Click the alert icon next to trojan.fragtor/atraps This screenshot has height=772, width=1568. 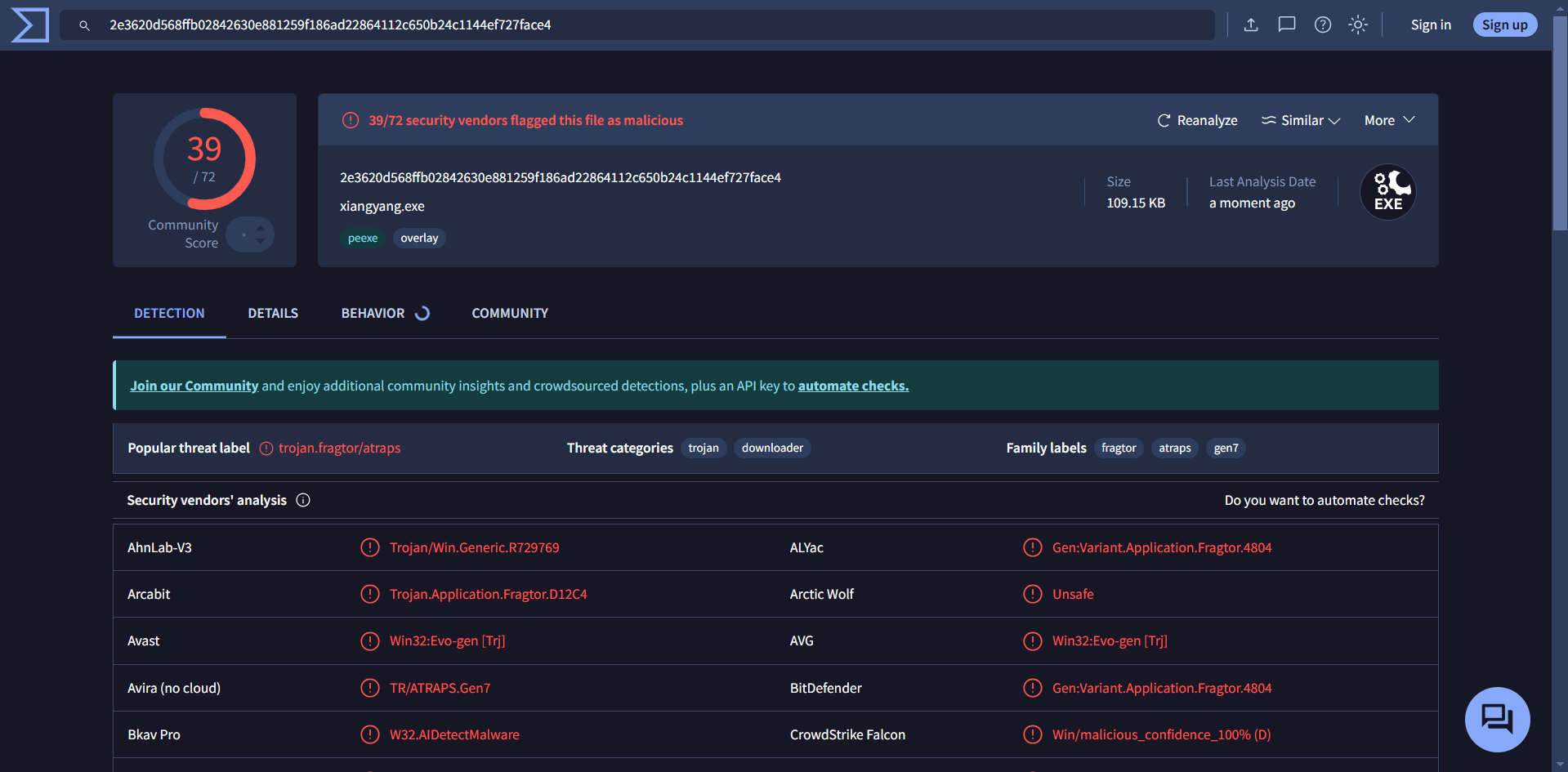pos(266,448)
